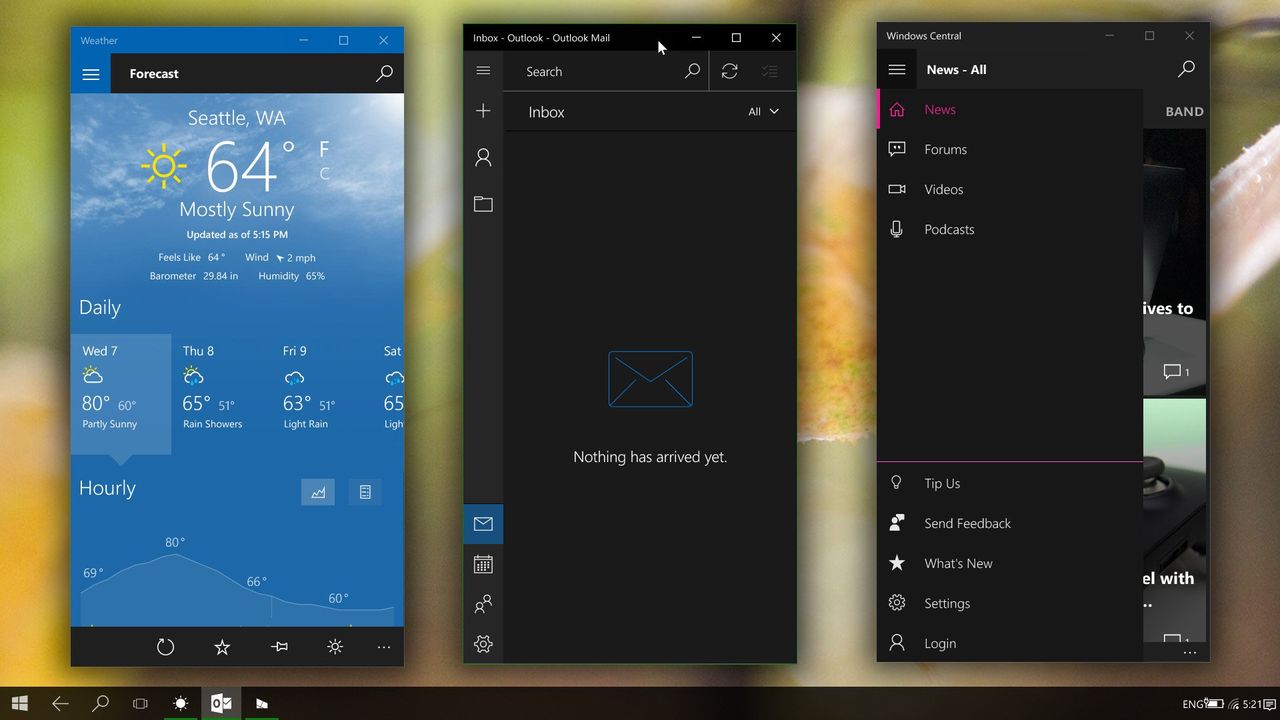Screen dimensions: 1280x720
Task: Open Settings in Windows Central menu
Action: pyautogui.click(x=1010, y=604)
